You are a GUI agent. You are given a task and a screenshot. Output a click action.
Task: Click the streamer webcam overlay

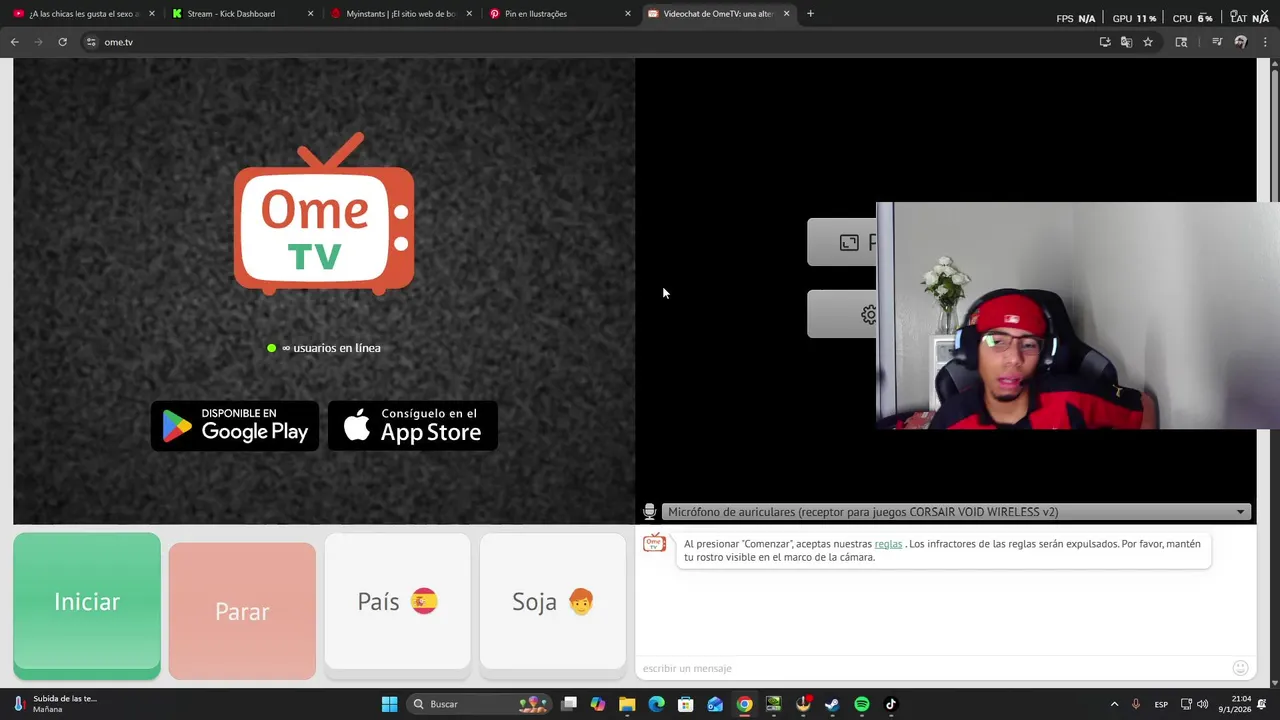pos(1078,316)
